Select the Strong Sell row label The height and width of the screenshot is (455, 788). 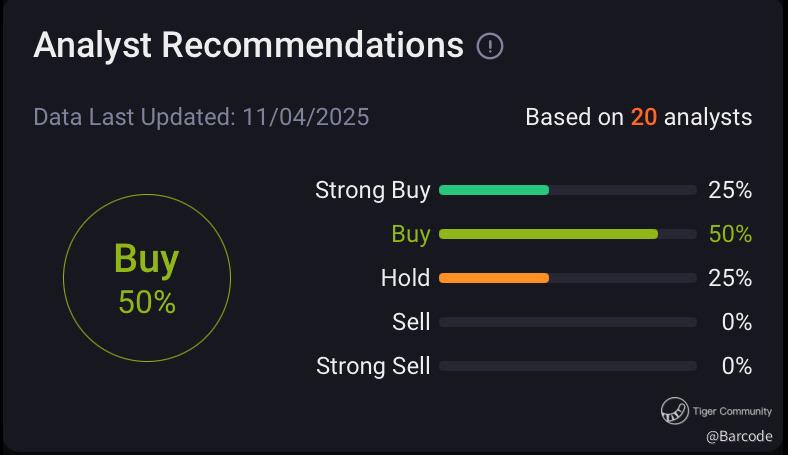click(x=373, y=366)
